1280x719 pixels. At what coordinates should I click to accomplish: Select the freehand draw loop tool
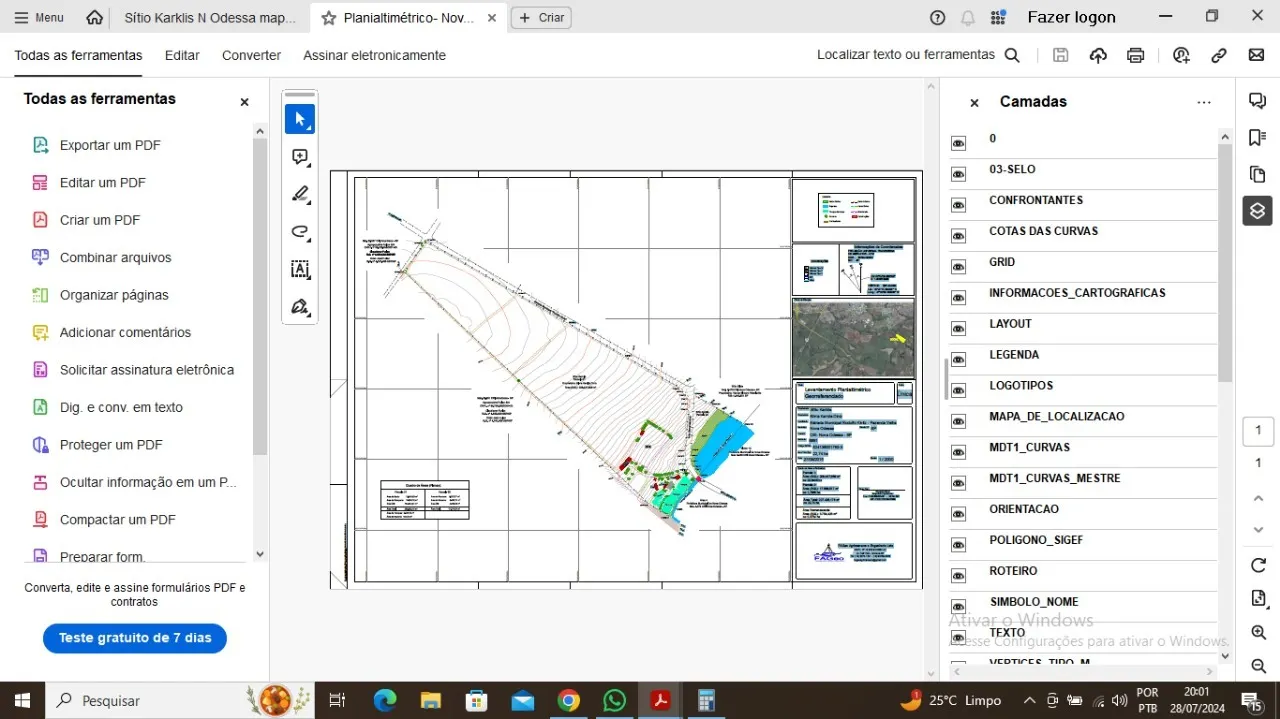pyautogui.click(x=300, y=232)
